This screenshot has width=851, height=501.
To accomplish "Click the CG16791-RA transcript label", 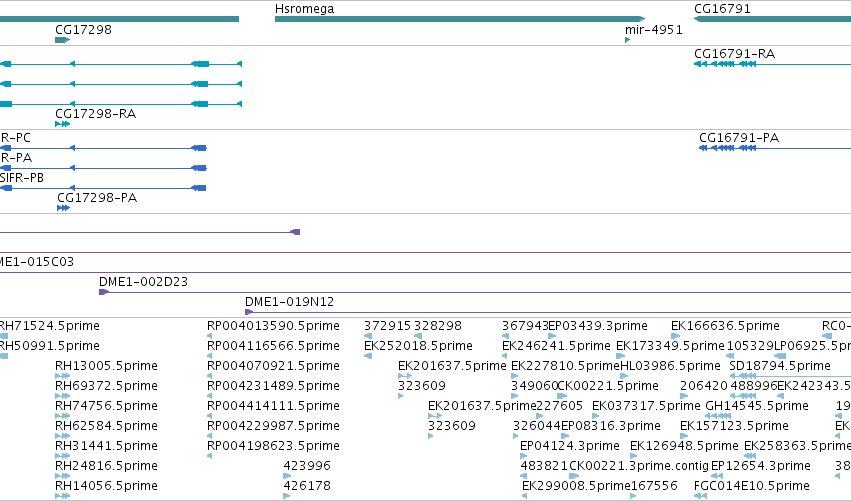I will 734,54.
